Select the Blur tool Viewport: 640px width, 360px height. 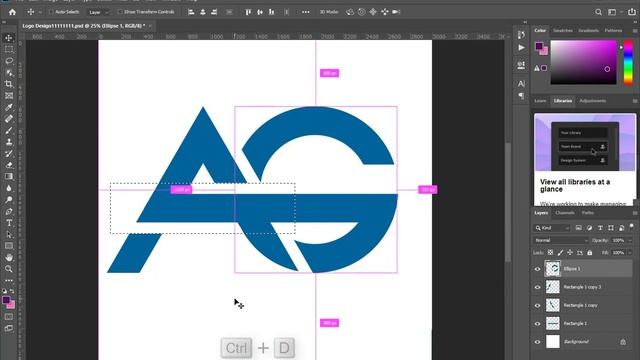[9, 188]
